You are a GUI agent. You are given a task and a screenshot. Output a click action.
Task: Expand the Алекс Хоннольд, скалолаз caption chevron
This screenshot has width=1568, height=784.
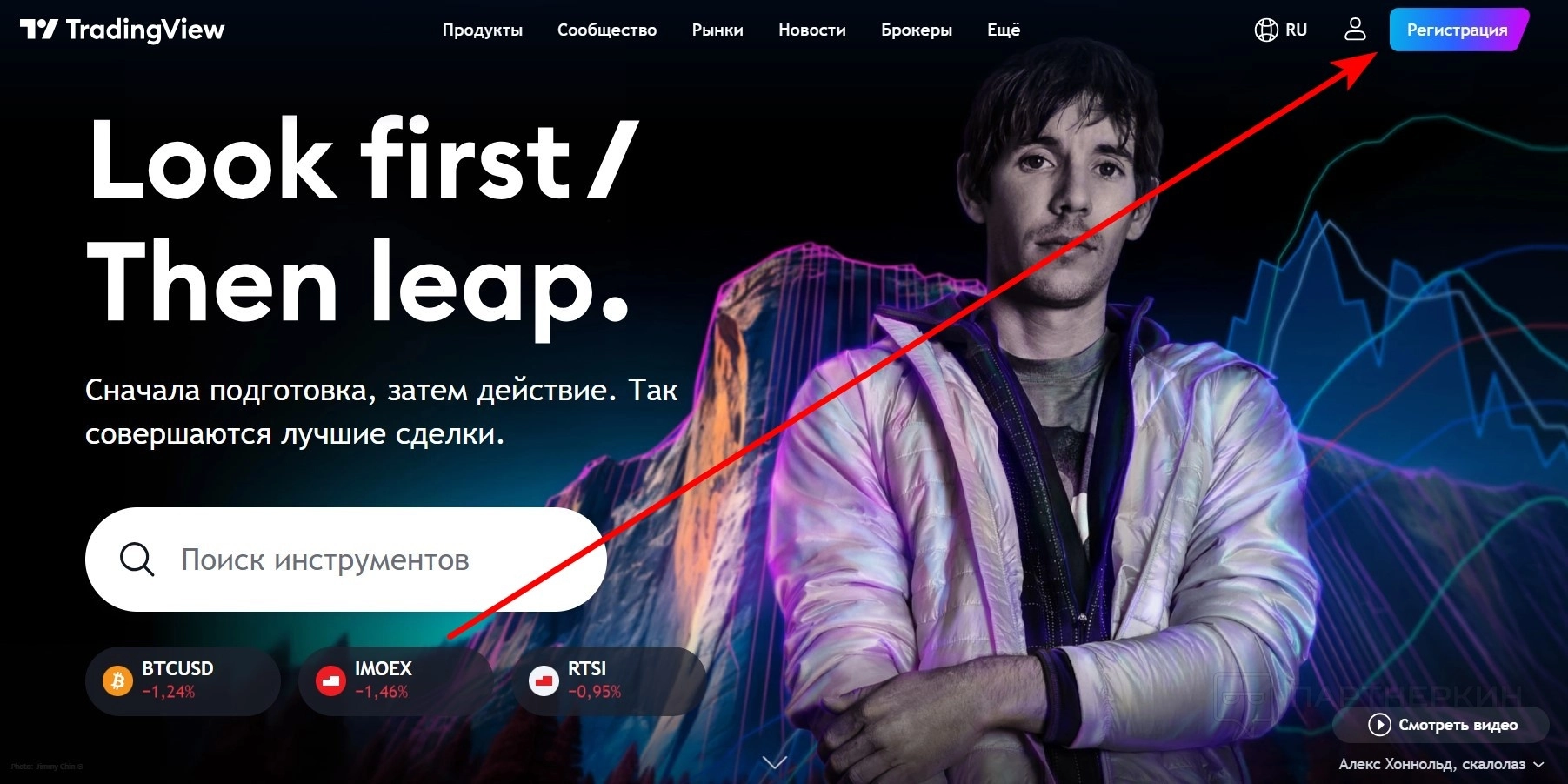click(x=1538, y=764)
